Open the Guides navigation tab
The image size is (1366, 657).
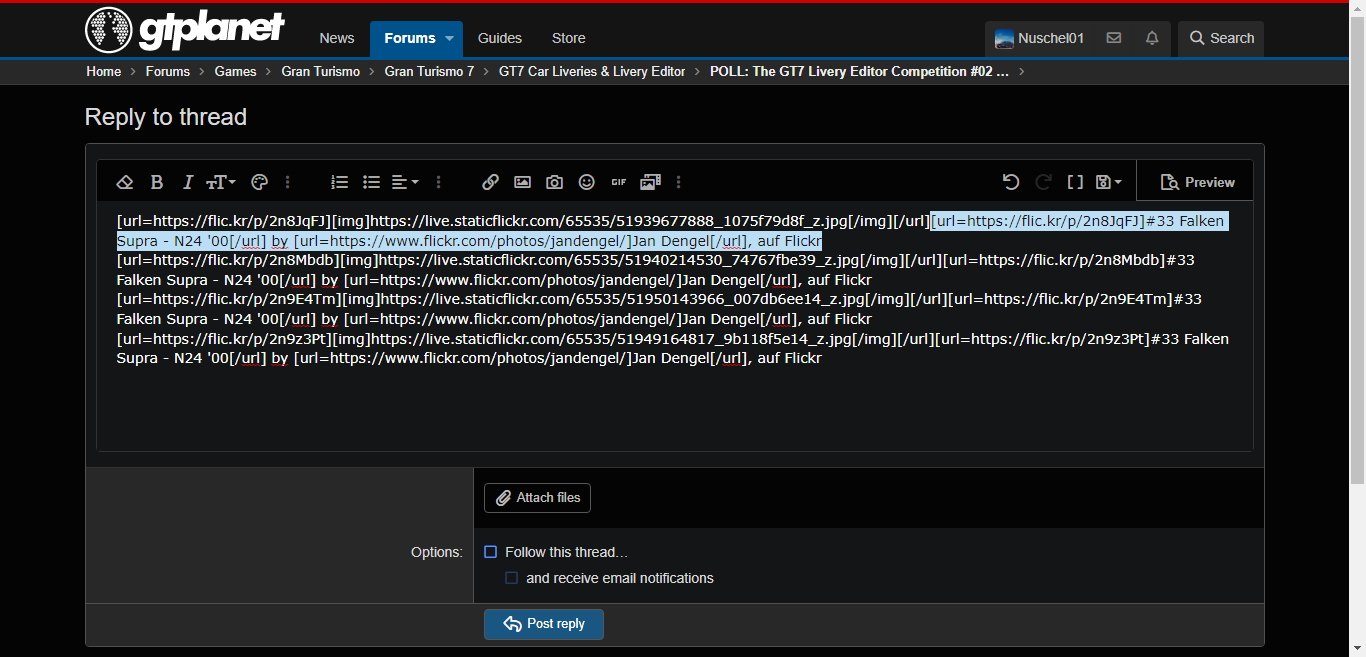coord(500,38)
